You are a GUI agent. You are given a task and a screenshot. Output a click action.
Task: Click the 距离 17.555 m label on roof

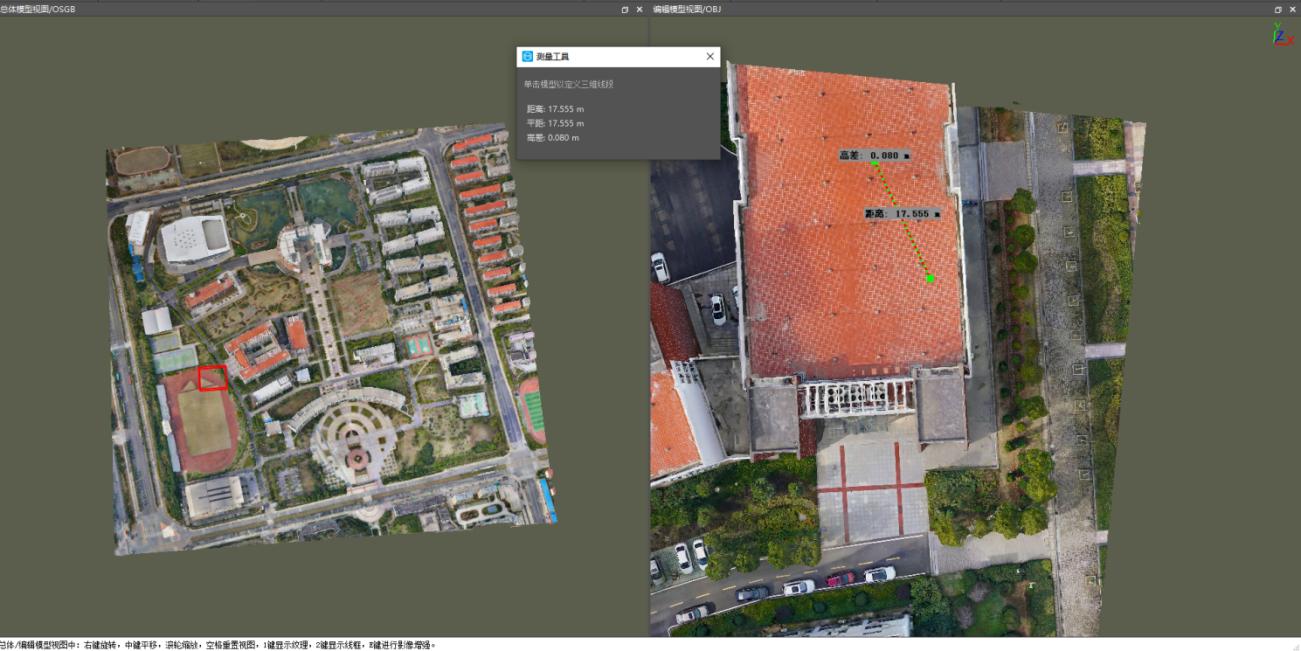tap(903, 214)
